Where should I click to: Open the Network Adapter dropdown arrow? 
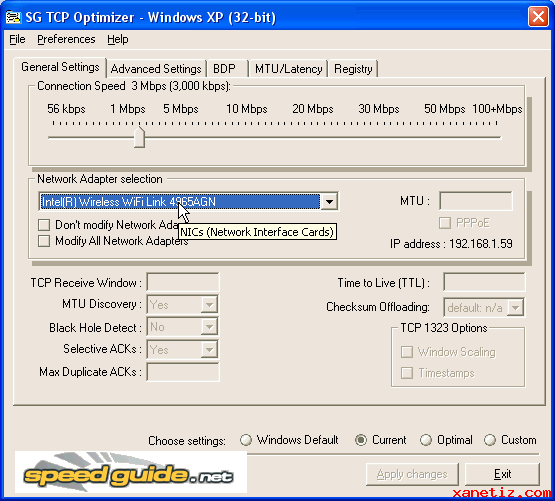329,202
